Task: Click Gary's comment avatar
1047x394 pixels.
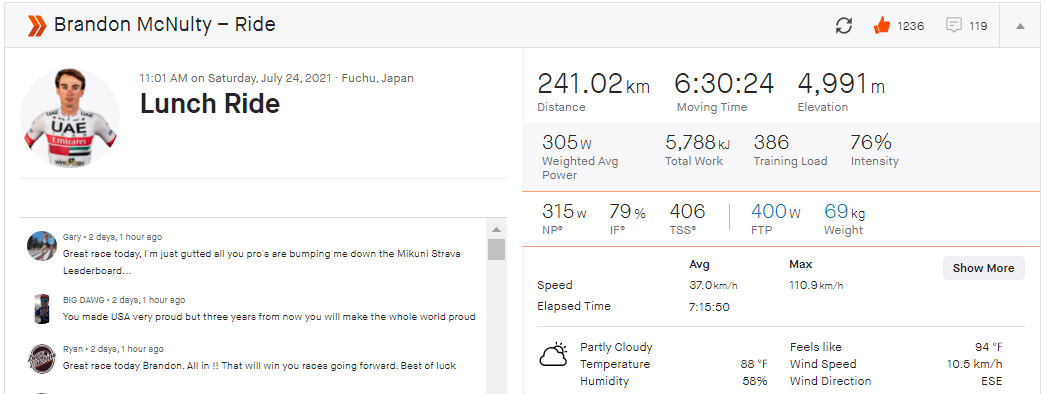Action: pyautogui.click(x=41, y=246)
